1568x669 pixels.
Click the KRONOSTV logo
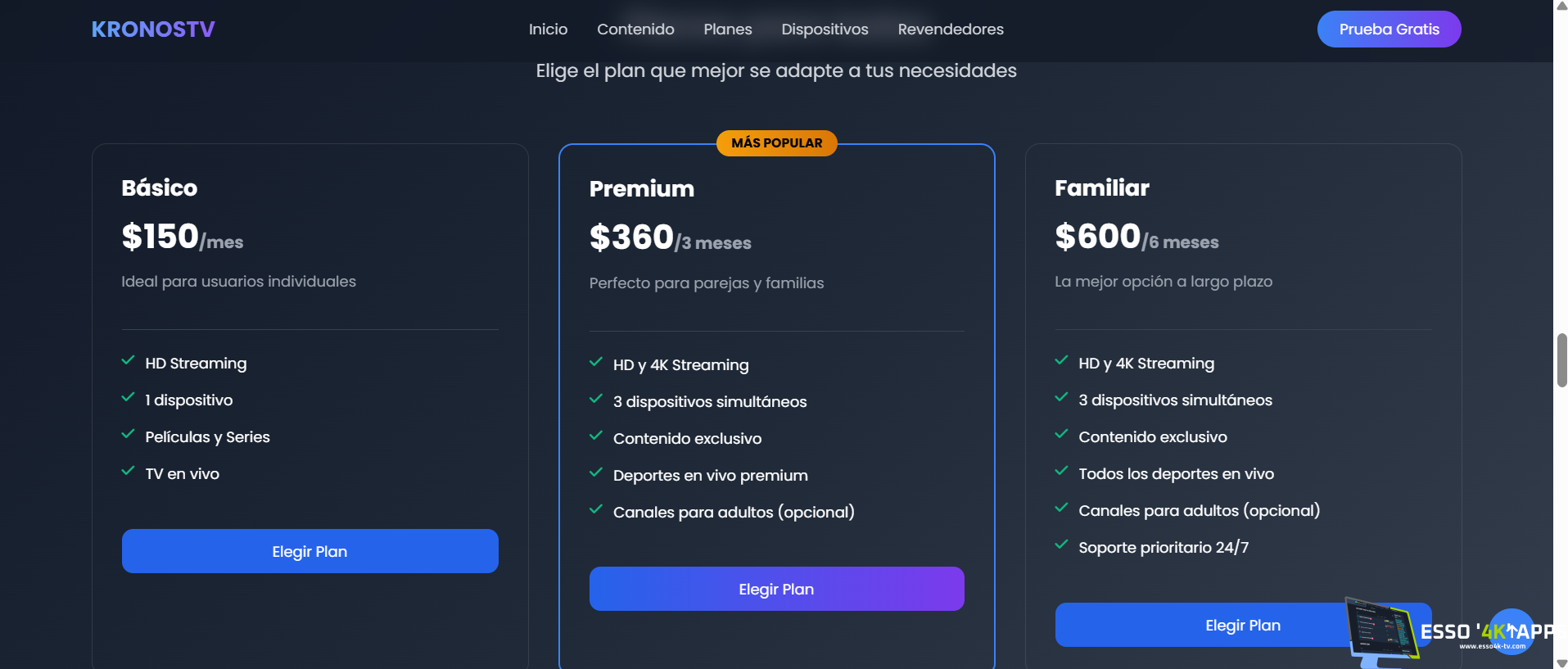point(153,29)
